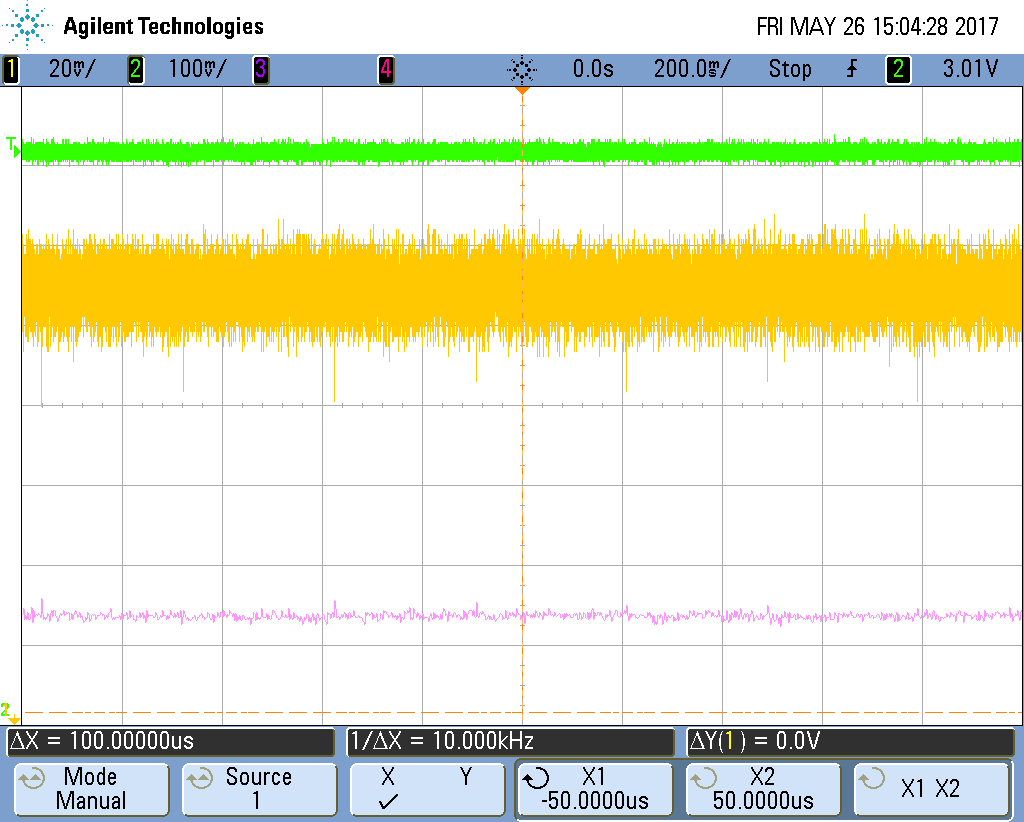Click the orange trigger time marker triangle

pyautogui.click(x=522, y=91)
